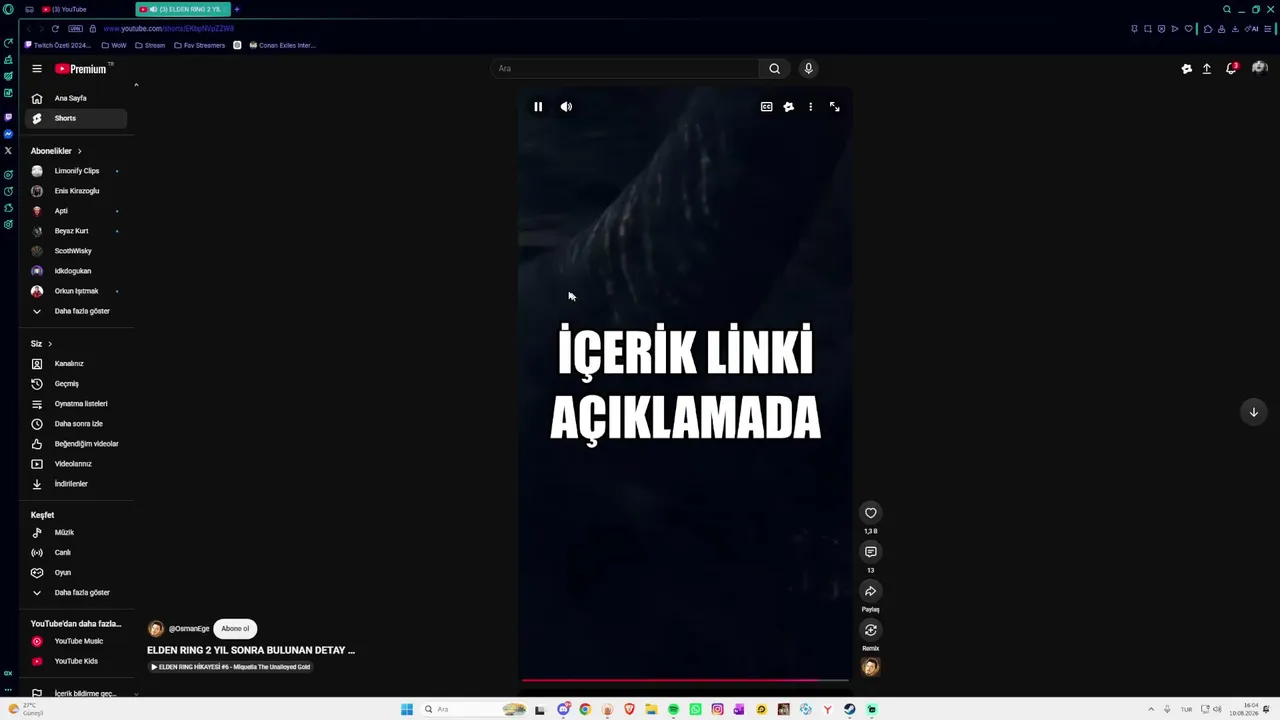Open Spotify from the taskbar
The height and width of the screenshot is (720, 1280).
673,710
